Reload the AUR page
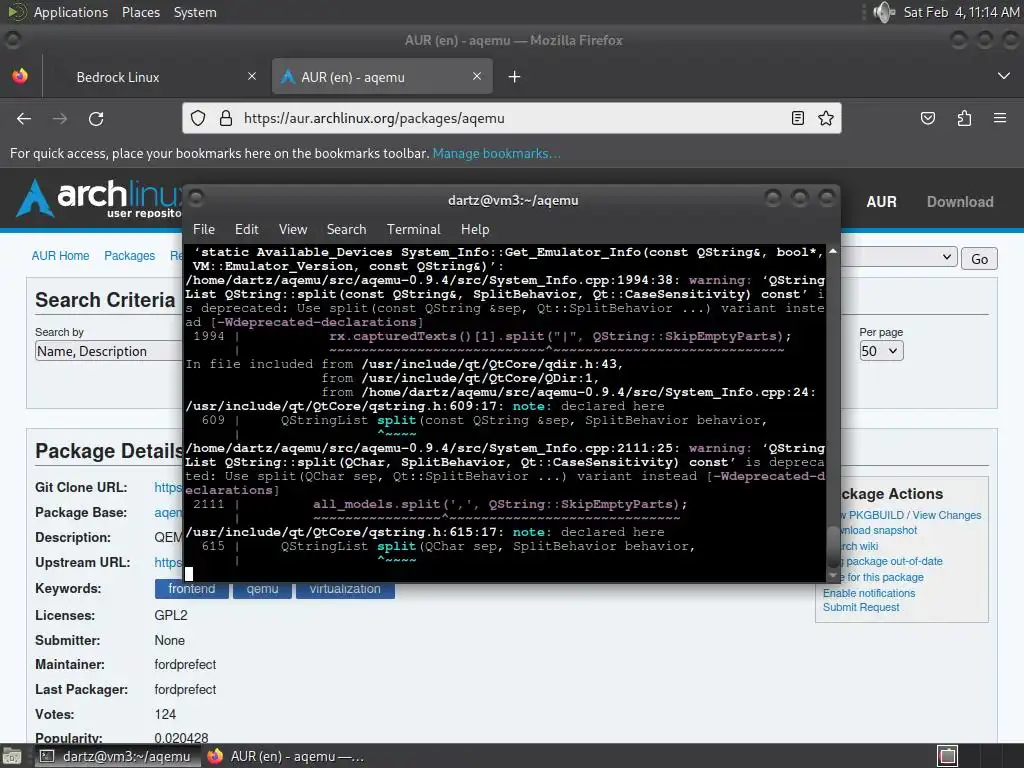This screenshot has height=768, width=1024. click(96, 119)
